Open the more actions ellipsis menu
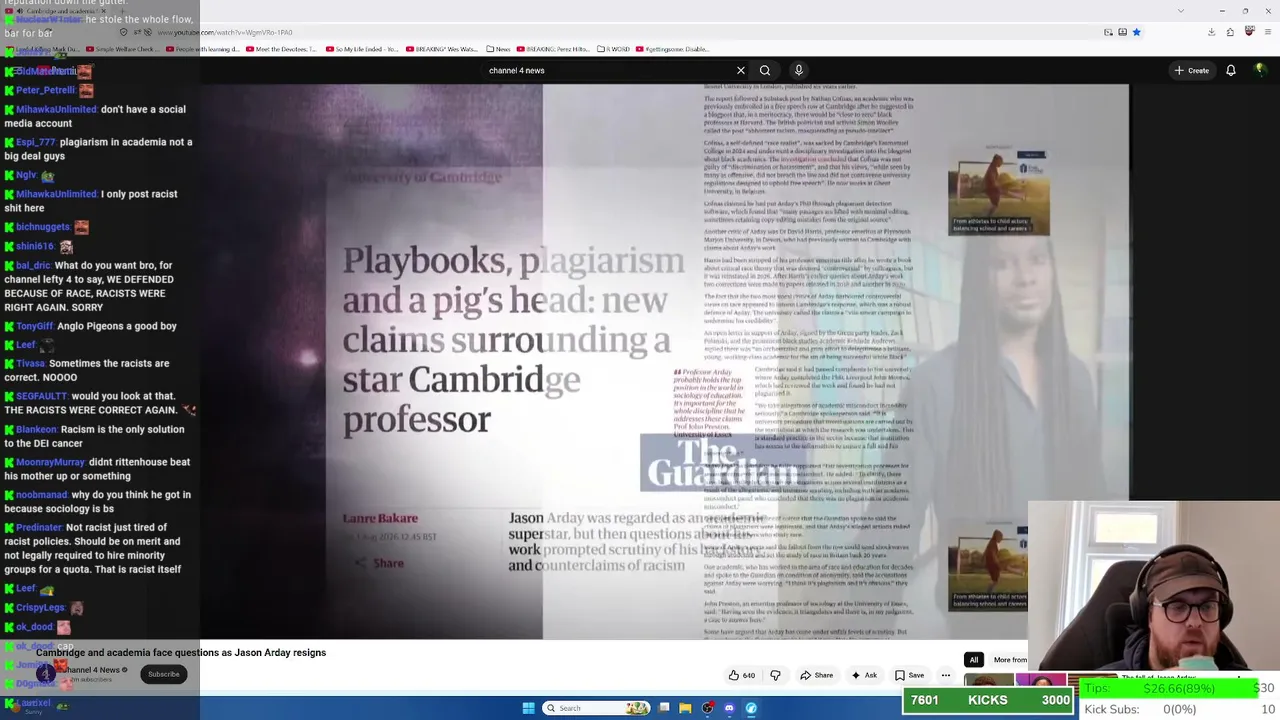Viewport: 1280px width, 720px height. 945,675
